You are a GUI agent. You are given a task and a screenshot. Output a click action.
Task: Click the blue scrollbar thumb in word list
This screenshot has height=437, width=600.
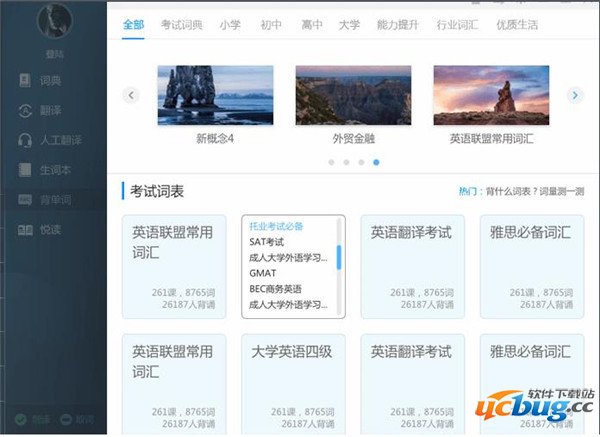tap(339, 258)
